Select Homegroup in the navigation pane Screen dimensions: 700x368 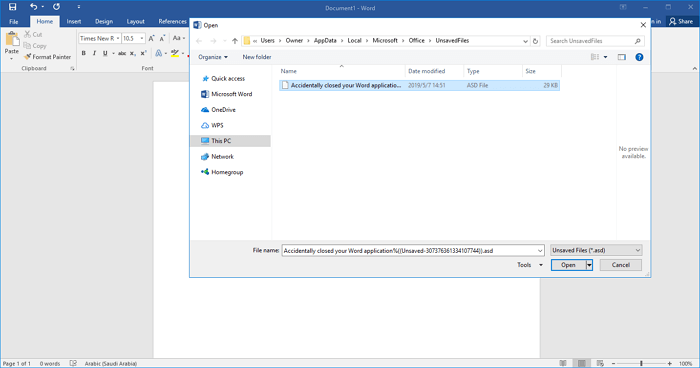tap(222, 172)
